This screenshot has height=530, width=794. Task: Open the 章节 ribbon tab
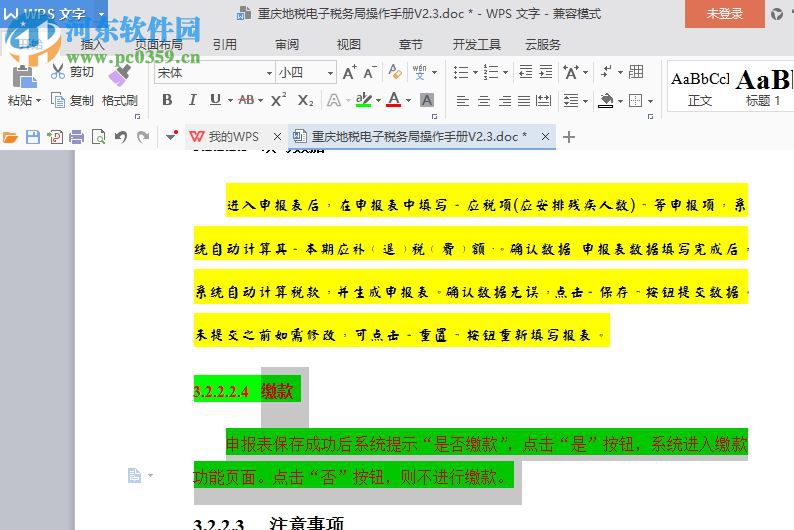(x=411, y=45)
